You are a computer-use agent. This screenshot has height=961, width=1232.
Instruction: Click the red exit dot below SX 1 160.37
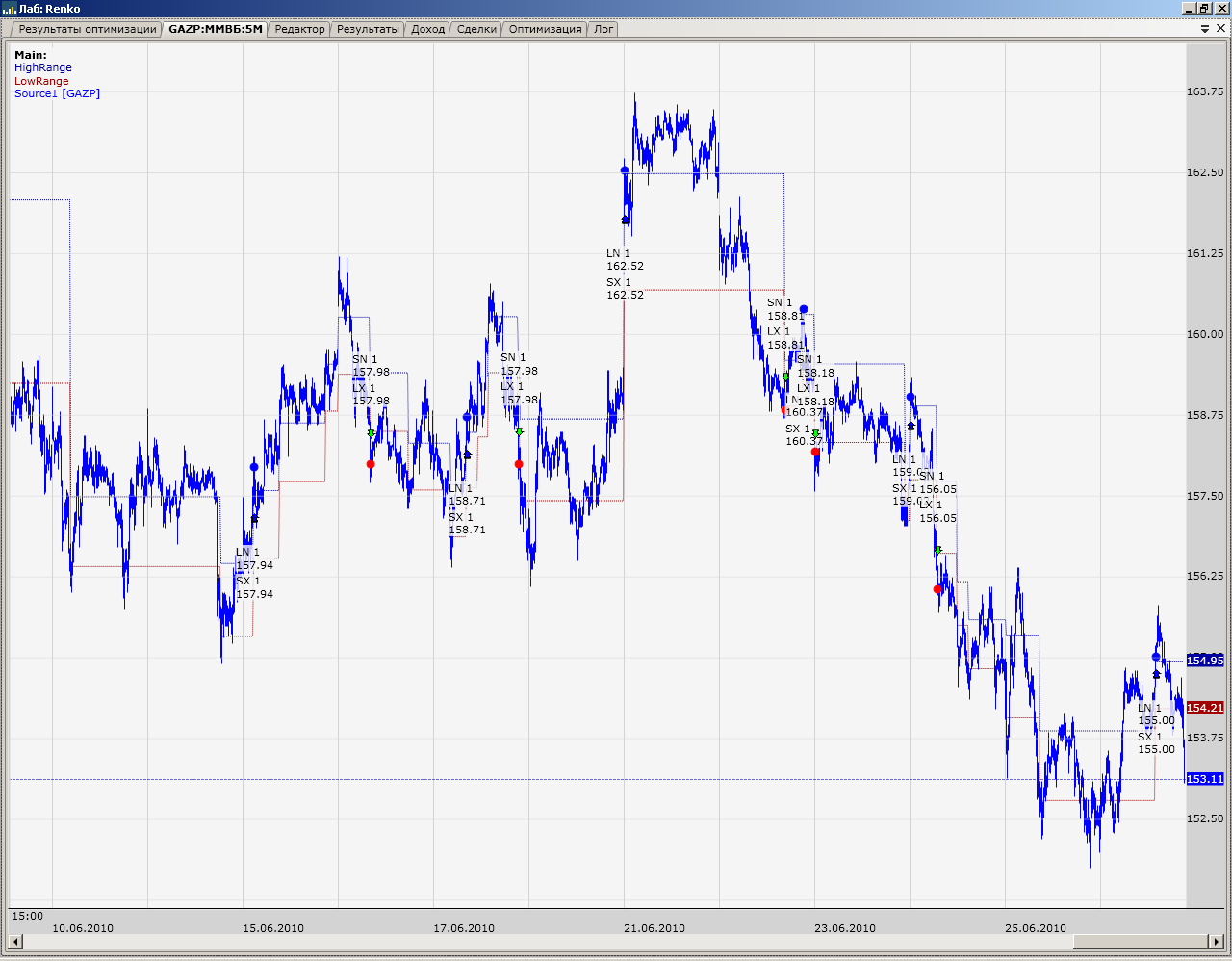pyautogui.click(x=815, y=452)
